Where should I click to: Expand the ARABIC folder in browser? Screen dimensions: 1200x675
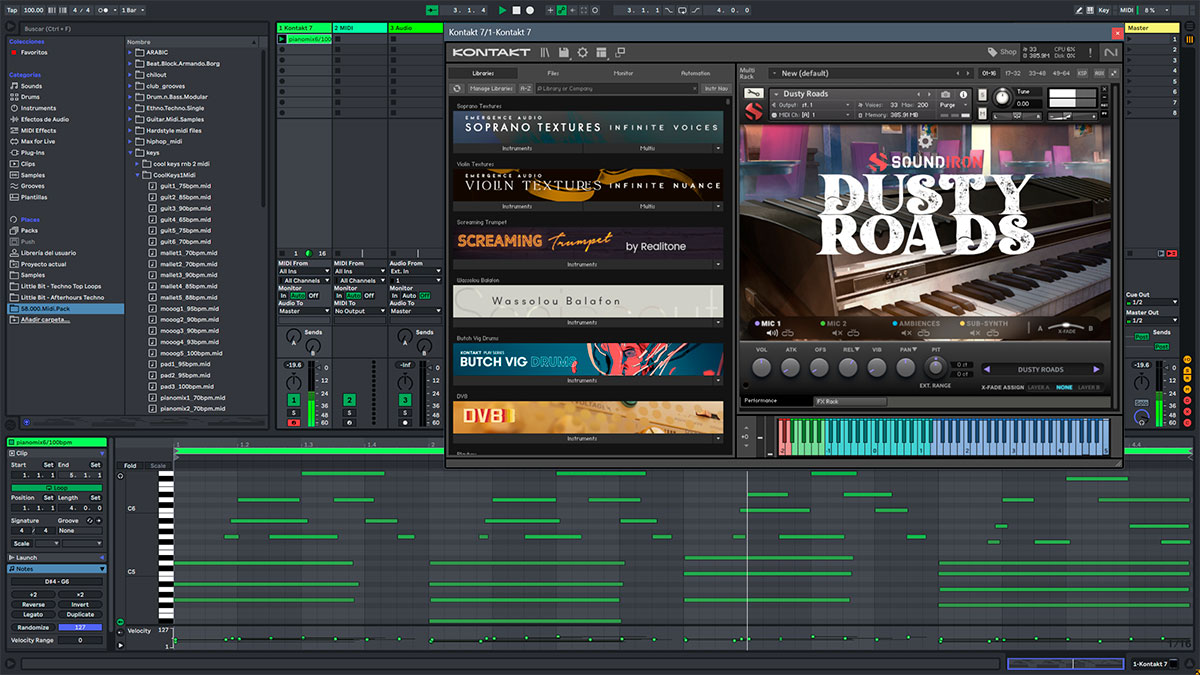pos(130,52)
